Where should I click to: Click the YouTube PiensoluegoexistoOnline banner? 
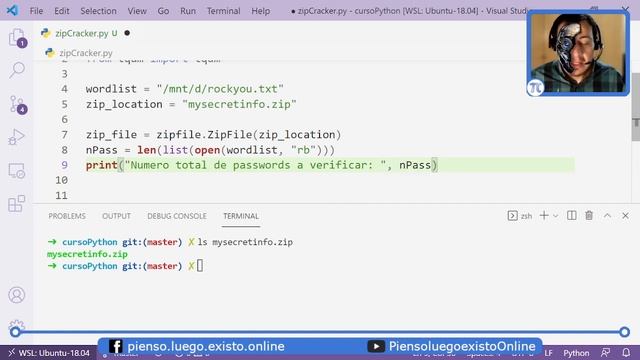coord(451,347)
